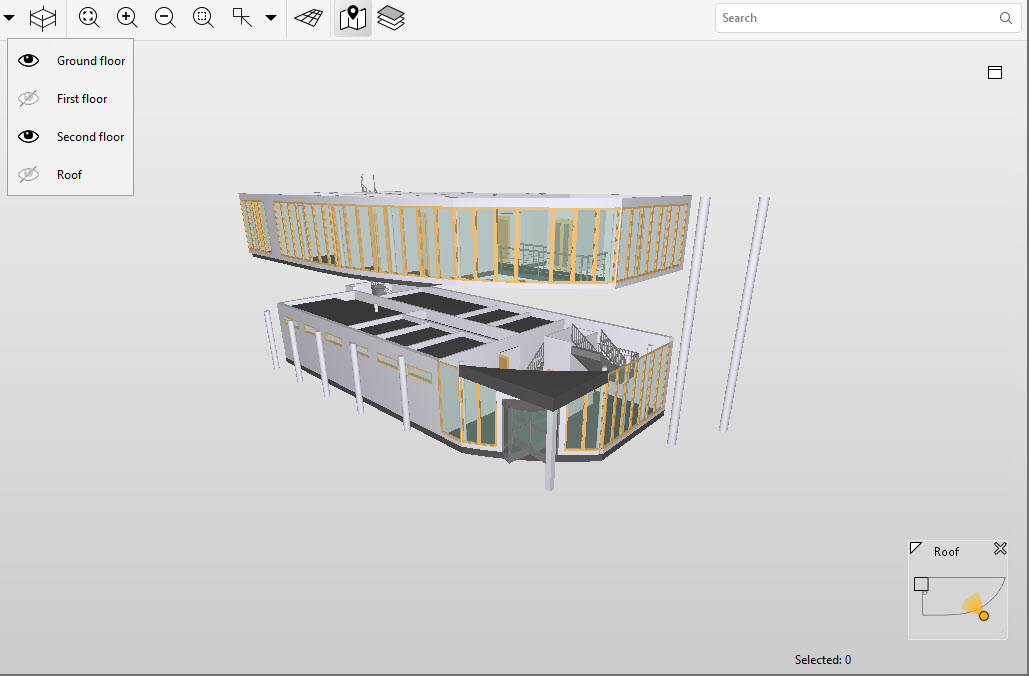Click the Selected: 0 status text
The height and width of the screenshot is (676, 1029).
click(823, 660)
